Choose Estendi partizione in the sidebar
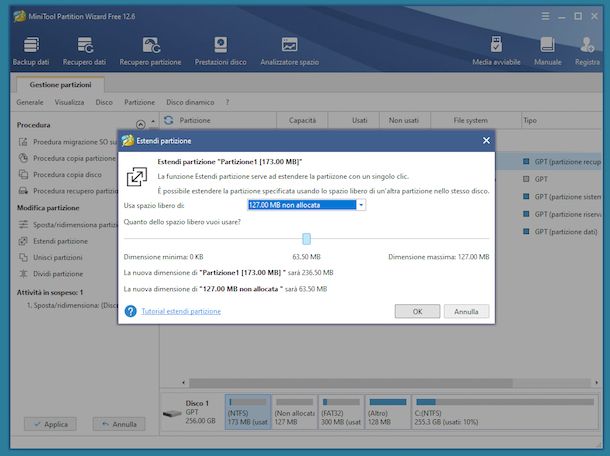Screen dimensions: 610x456 tap(53, 241)
